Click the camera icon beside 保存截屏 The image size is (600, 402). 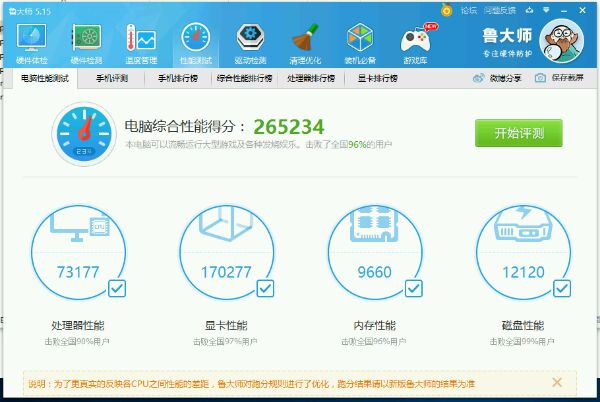tap(540, 78)
